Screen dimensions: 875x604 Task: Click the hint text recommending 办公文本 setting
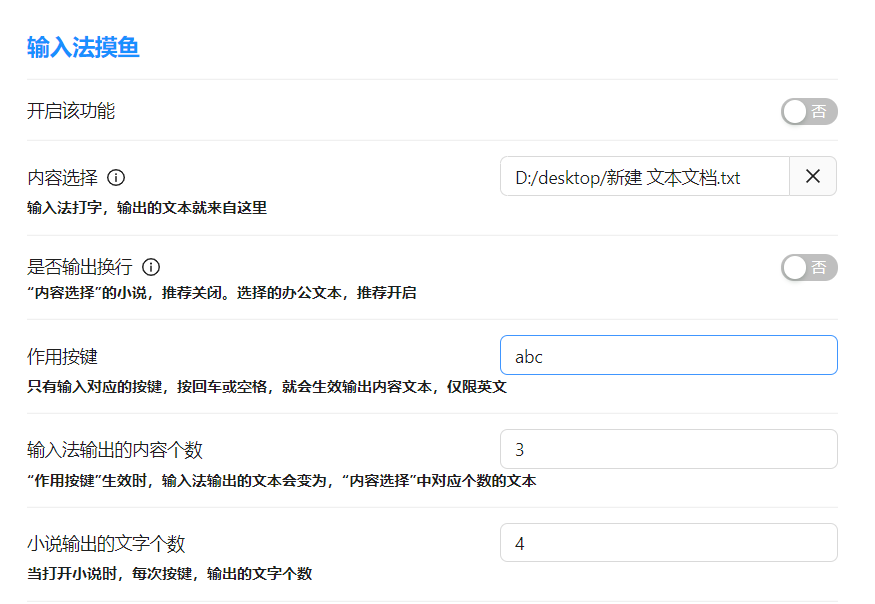tap(221, 293)
